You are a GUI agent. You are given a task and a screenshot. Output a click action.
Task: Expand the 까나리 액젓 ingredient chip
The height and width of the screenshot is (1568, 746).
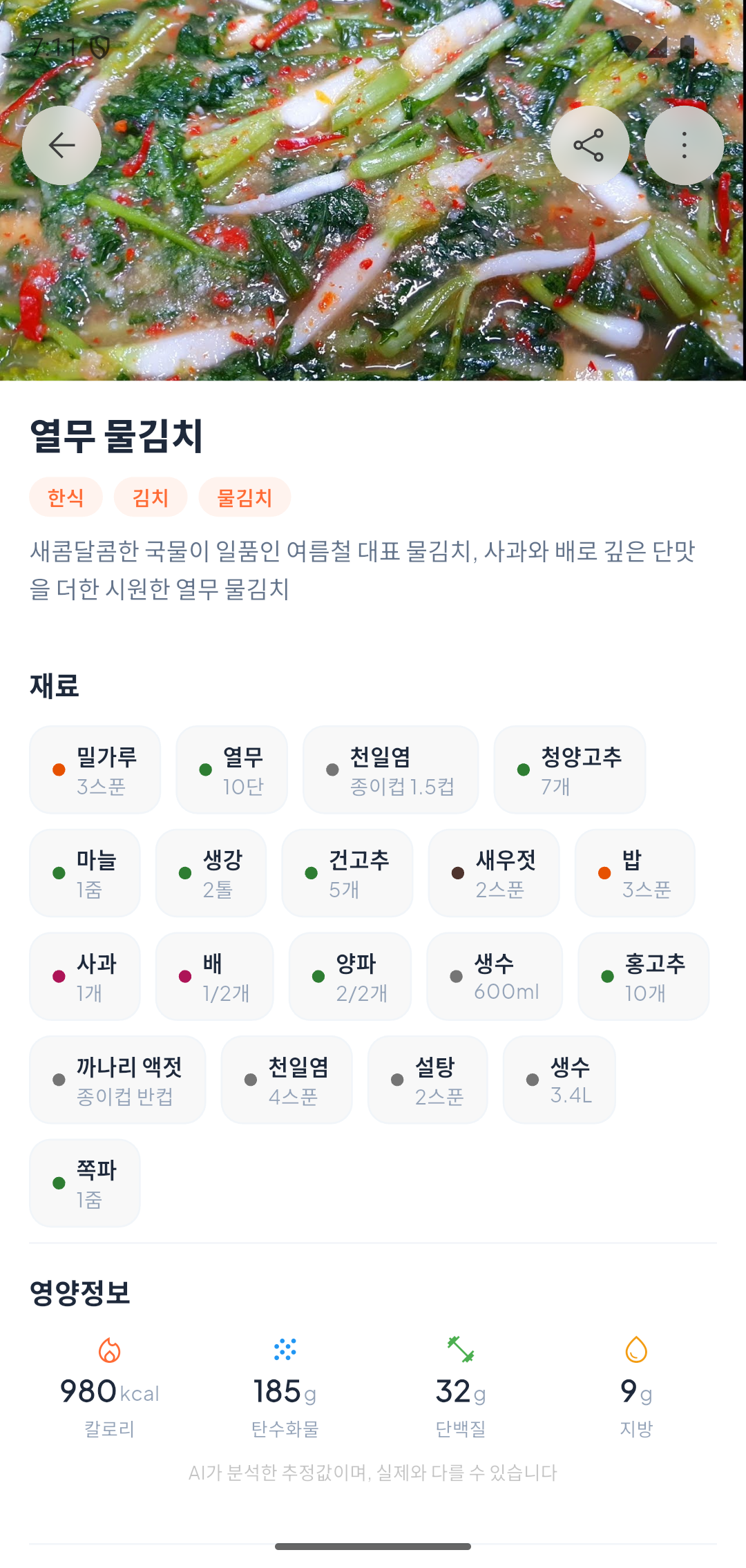click(x=117, y=1080)
